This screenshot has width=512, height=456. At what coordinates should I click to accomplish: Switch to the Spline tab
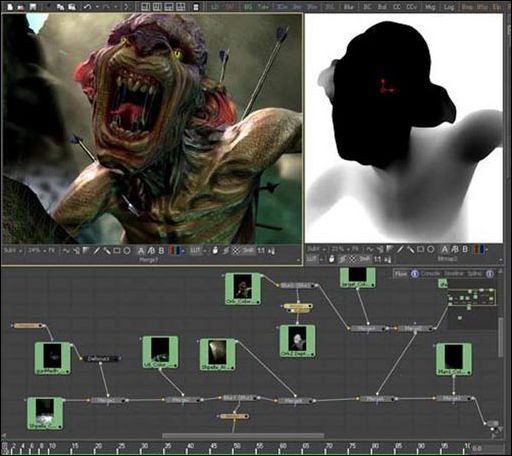(475, 274)
